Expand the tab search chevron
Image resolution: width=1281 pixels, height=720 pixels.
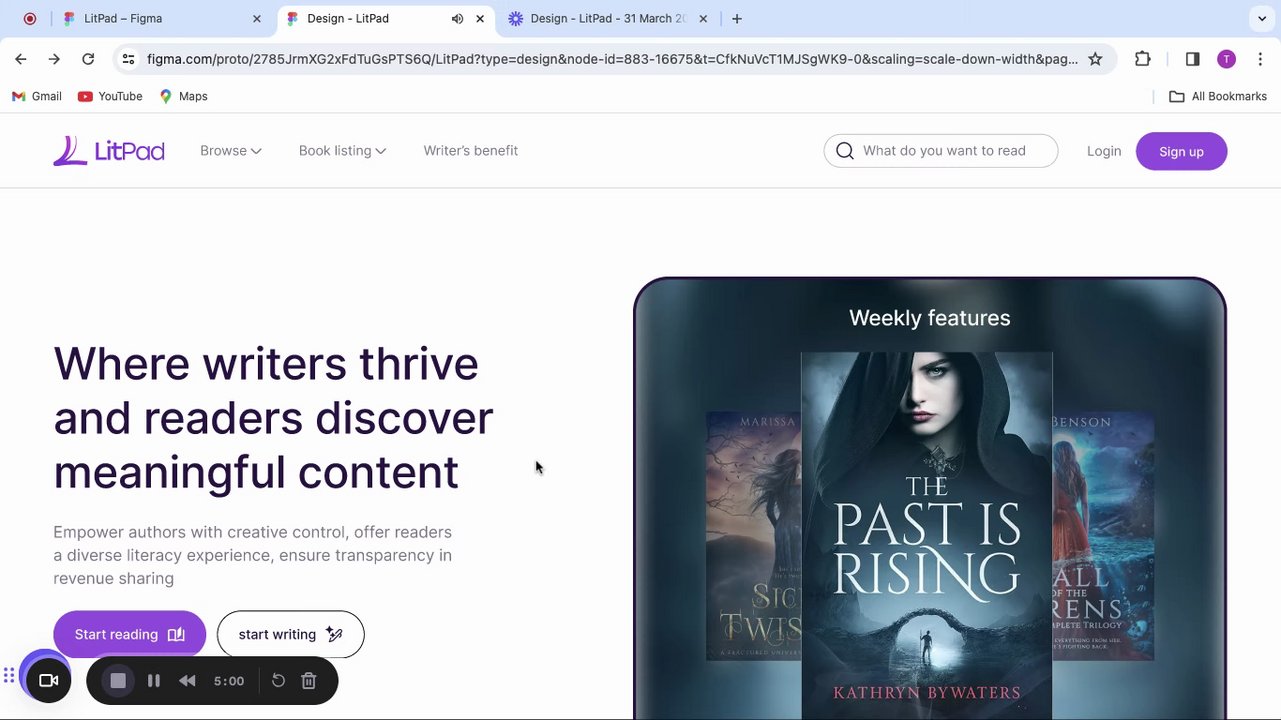[x=1262, y=18]
